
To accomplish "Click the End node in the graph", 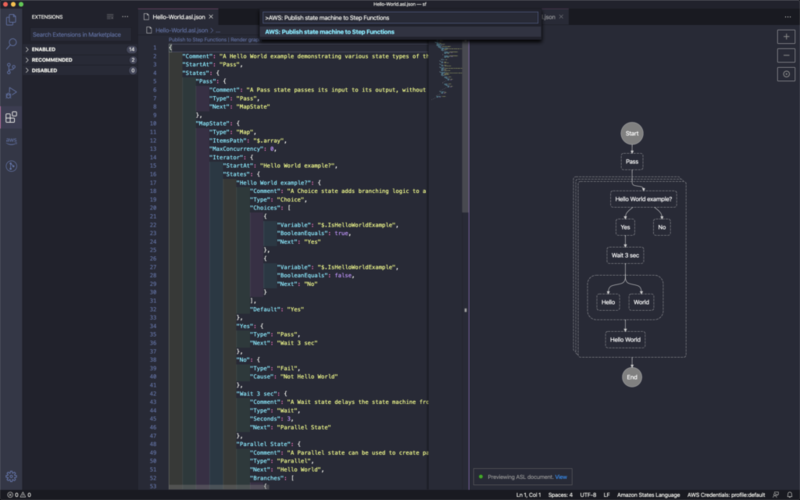I will pos(632,378).
